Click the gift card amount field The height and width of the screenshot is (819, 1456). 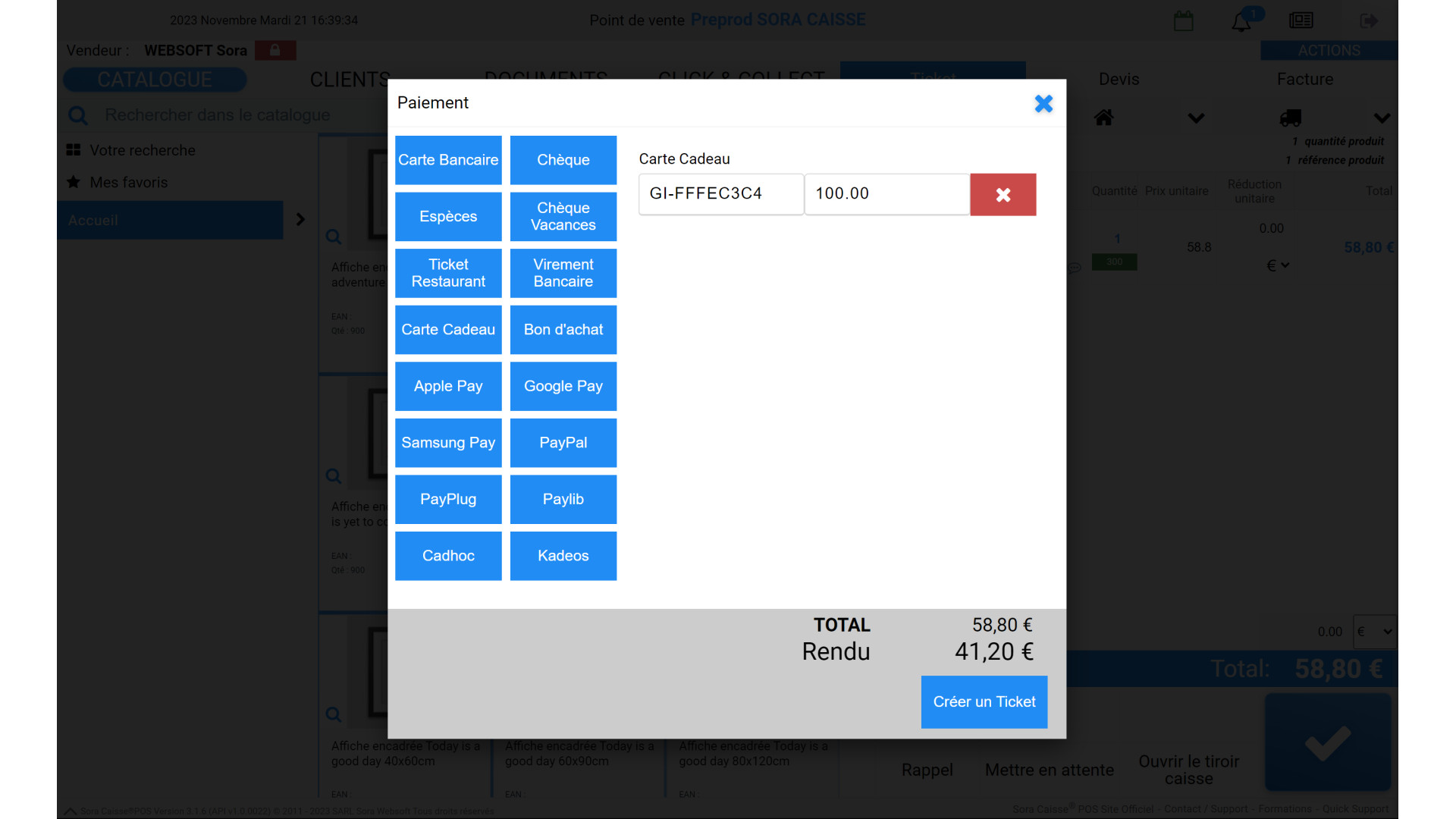(886, 194)
